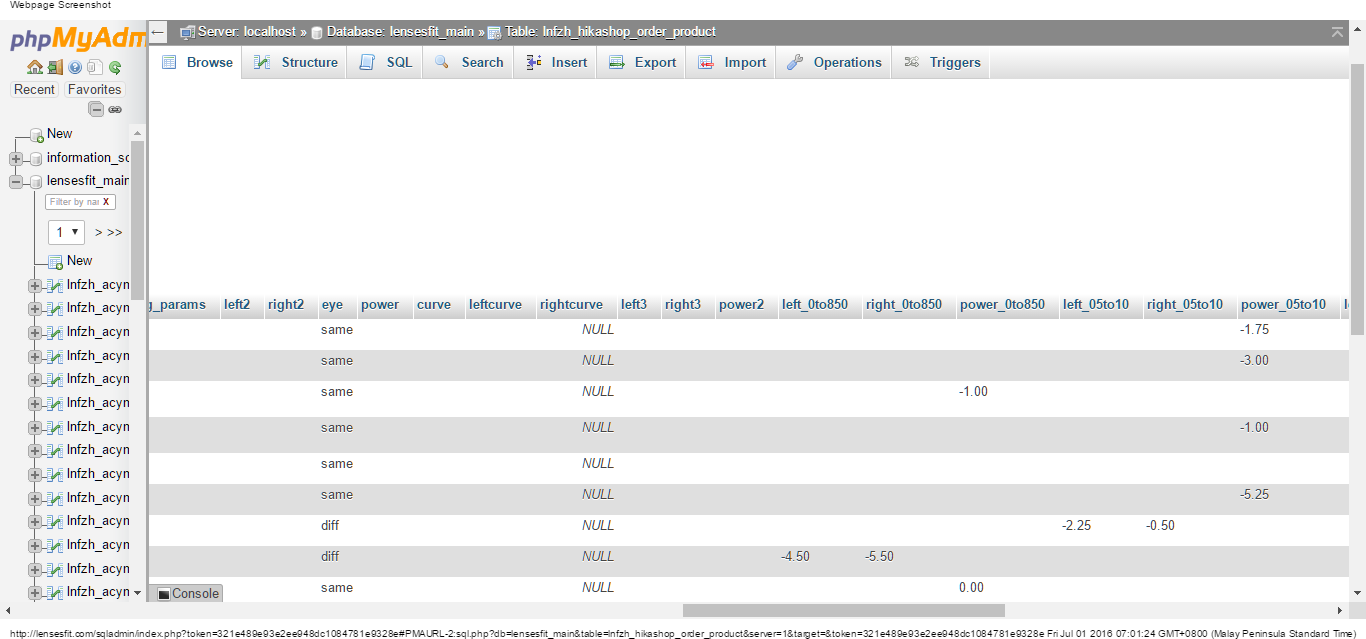The width and height of the screenshot is (1366, 639).
Task: Sort by left_0to850 column header
Action: coord(815,305)
